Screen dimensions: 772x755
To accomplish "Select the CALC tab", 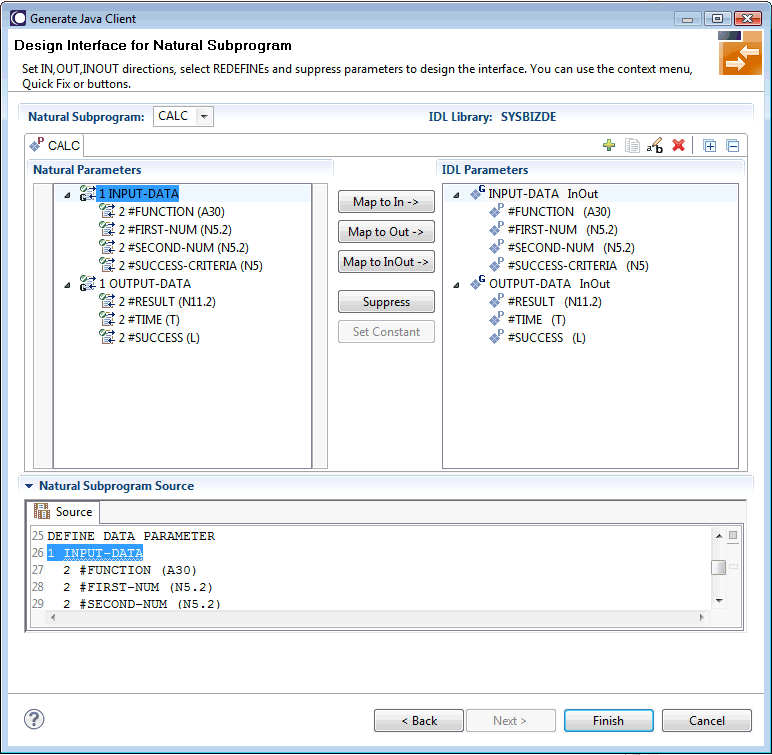I will point(55,145).
